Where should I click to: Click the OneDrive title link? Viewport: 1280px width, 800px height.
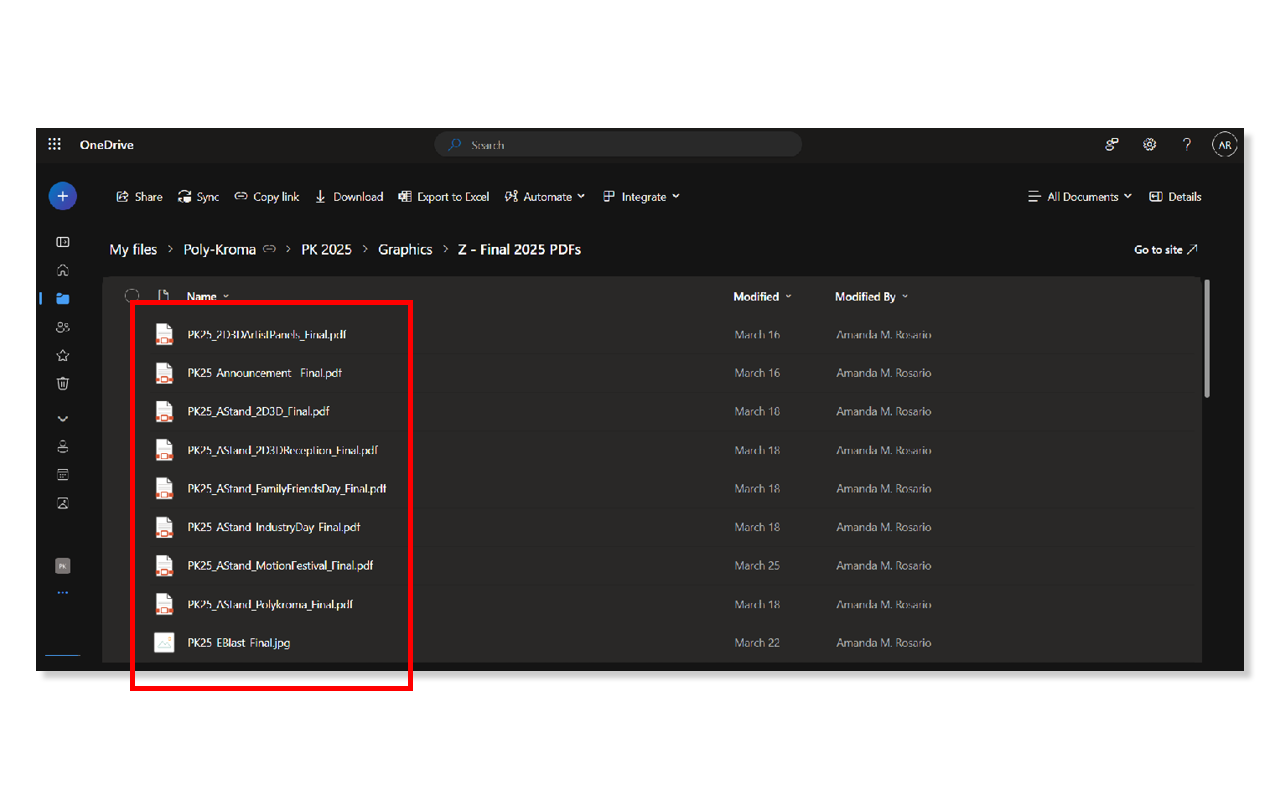coord(107,145)
